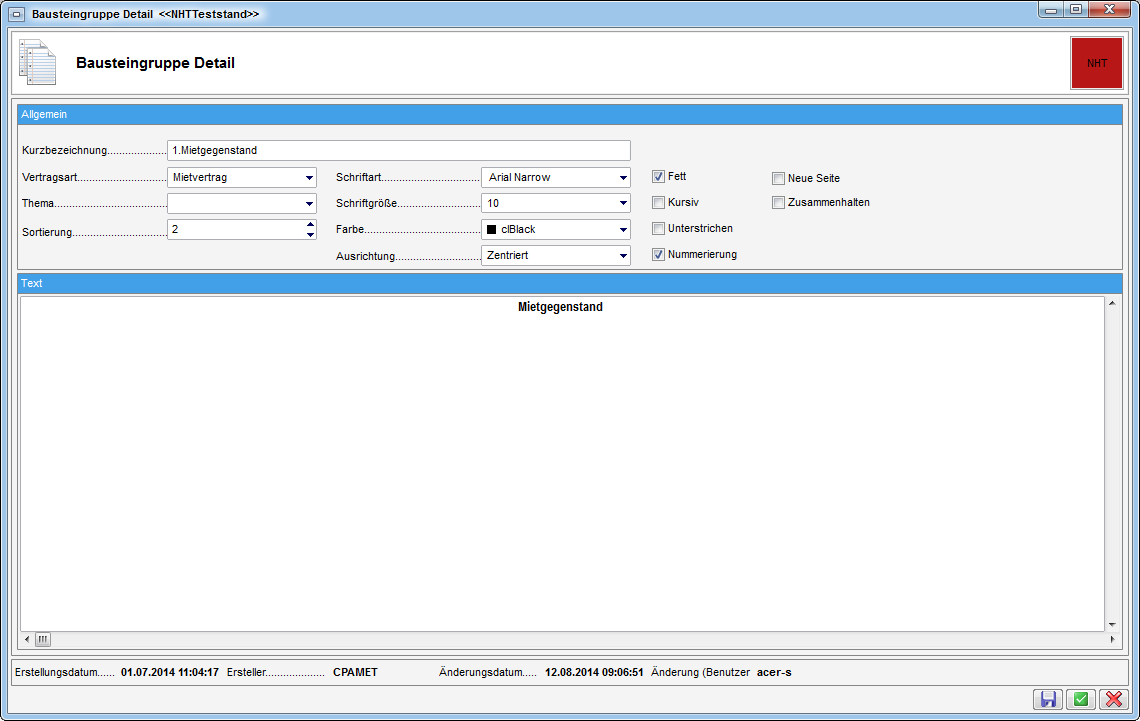Click the Mietgegenstand text in editor
Screen dimensions: 1140x721
(x=560, y=308)
